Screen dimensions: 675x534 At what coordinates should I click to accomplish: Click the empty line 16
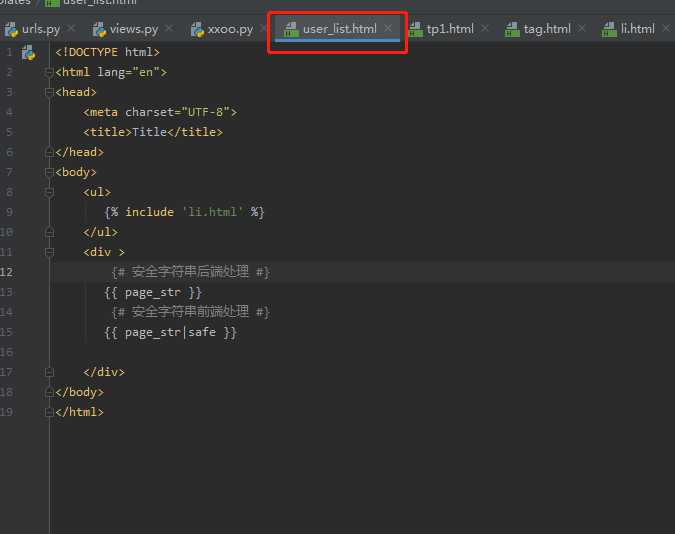362,352
